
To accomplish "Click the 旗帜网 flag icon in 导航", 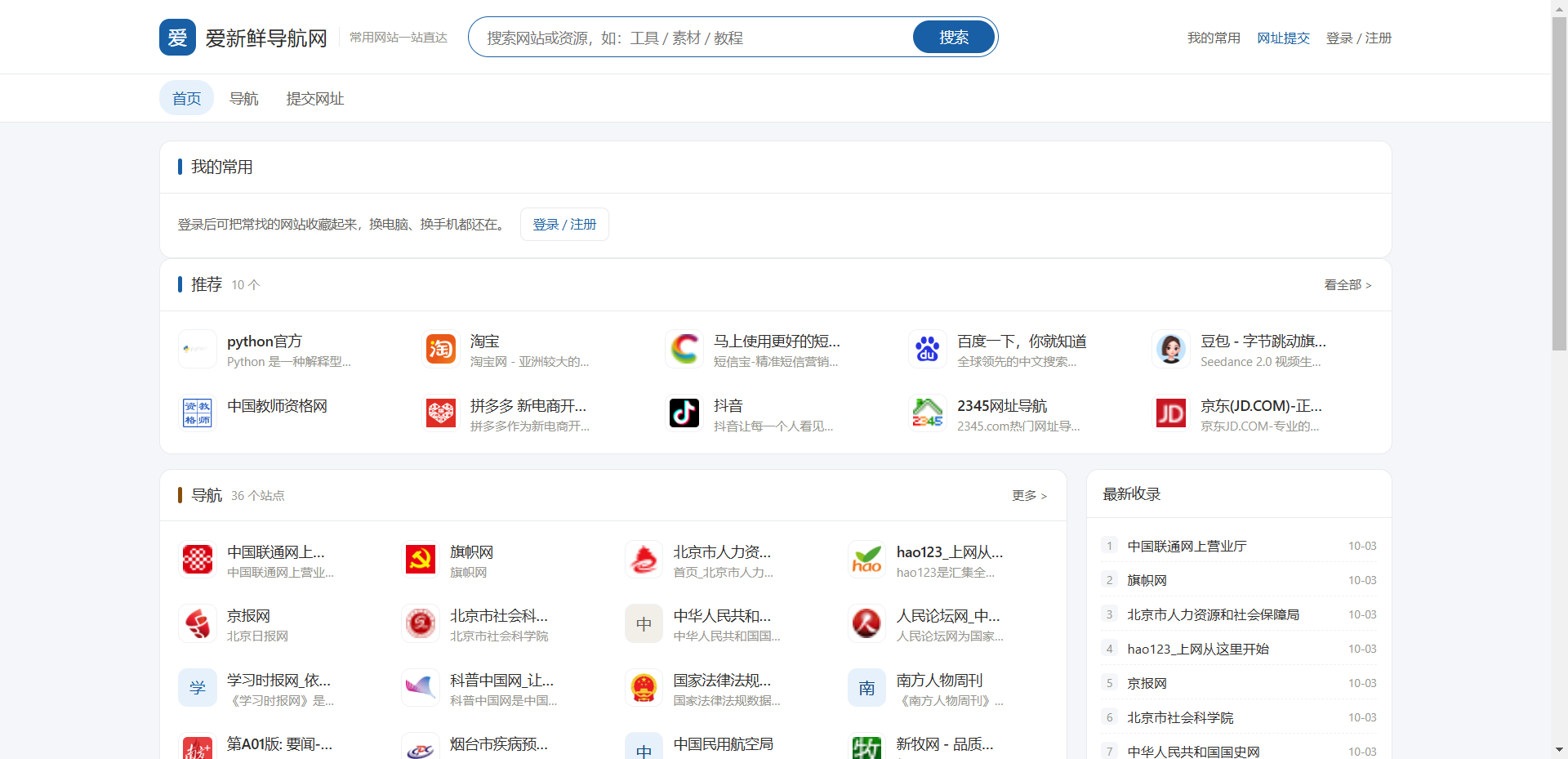I will click(421, 560).
